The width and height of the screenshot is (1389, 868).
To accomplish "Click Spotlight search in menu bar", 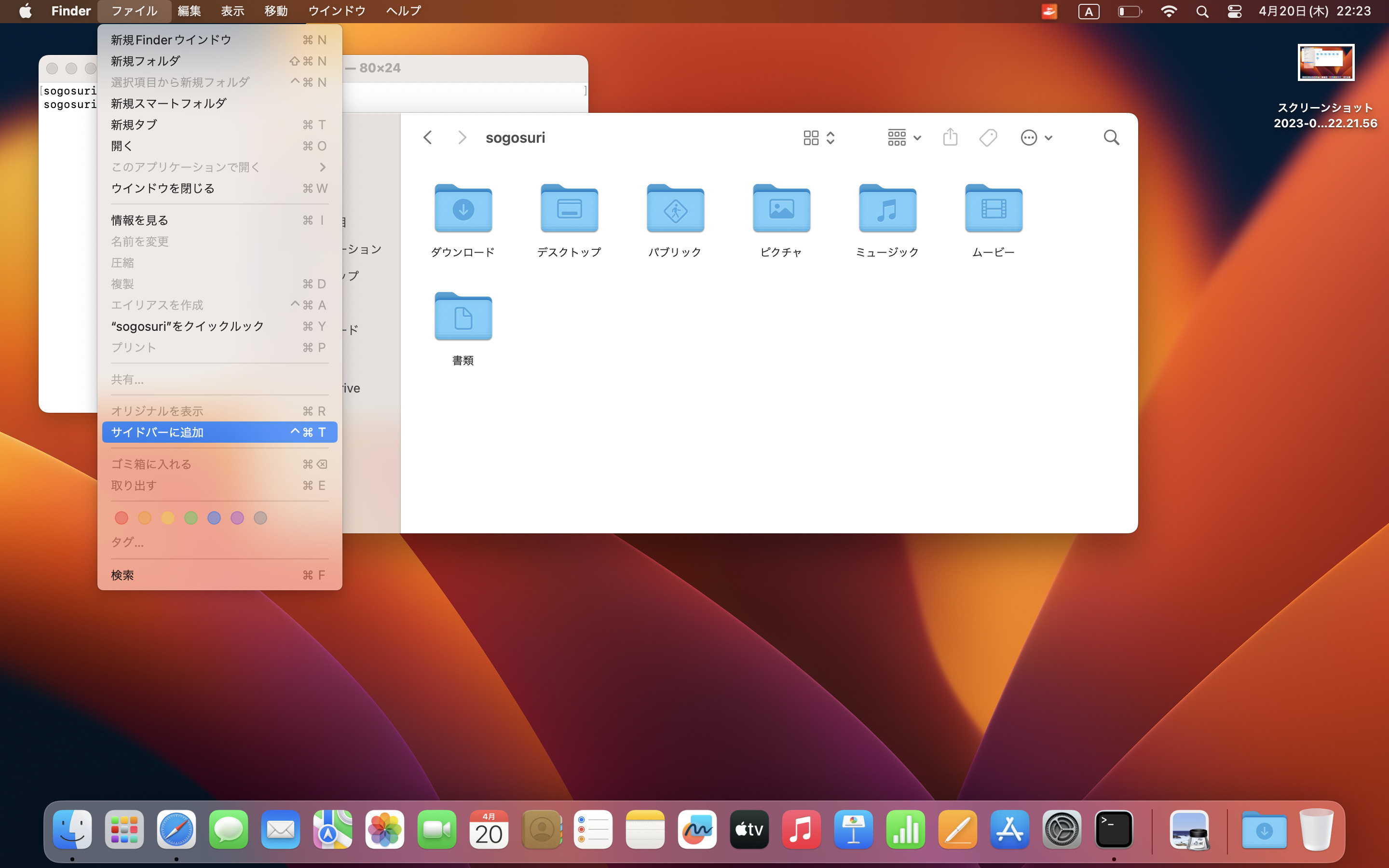I will pos(1202,12).
